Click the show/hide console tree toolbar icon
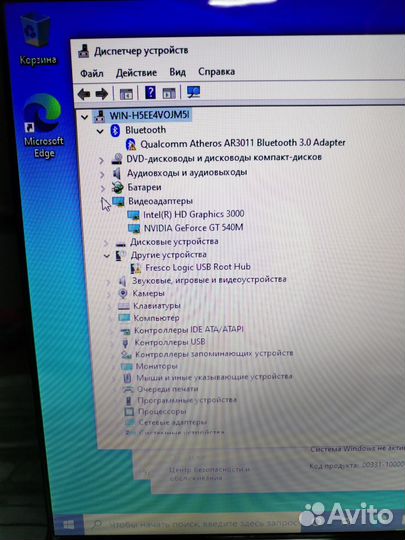The width and height of the screenshot is (405, 540). click(x=126, y=94)
